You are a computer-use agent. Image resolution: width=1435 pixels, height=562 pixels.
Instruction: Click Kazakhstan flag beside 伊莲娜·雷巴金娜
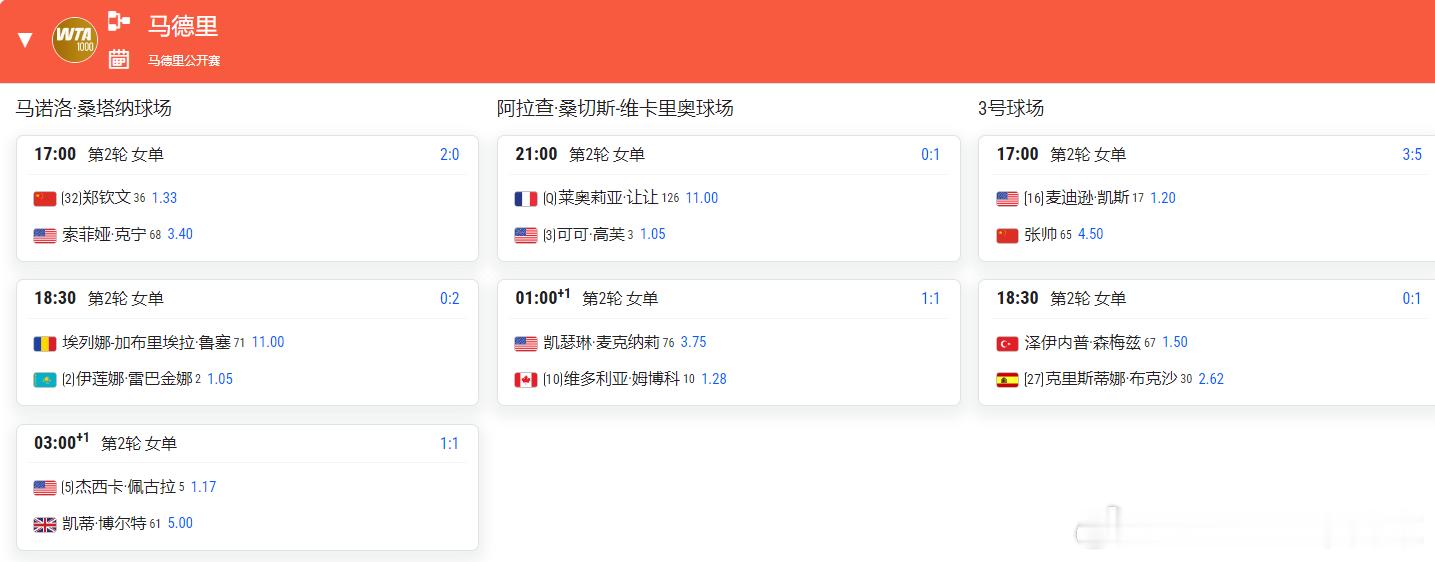pyautogui.click(x=45, y=379)
